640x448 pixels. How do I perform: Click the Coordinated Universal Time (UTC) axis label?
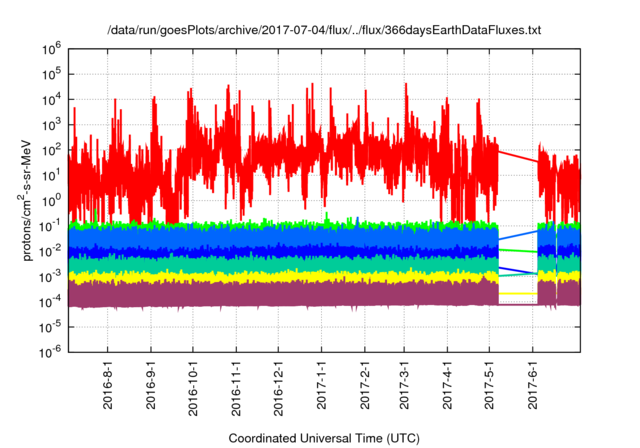(323, 438)
